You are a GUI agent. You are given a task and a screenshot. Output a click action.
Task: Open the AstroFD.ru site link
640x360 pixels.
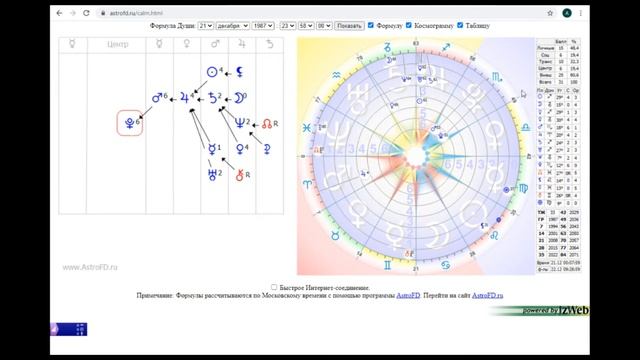tap(487, 295)
